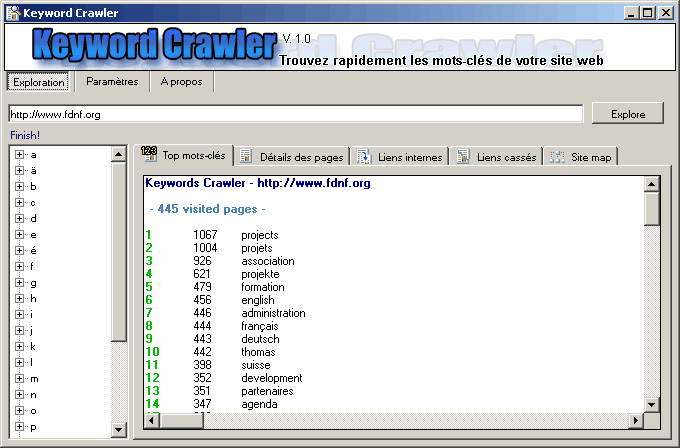Expand the 'é' tree node
The height and width of the screenshot is (448, 680).
coord(19,251)
